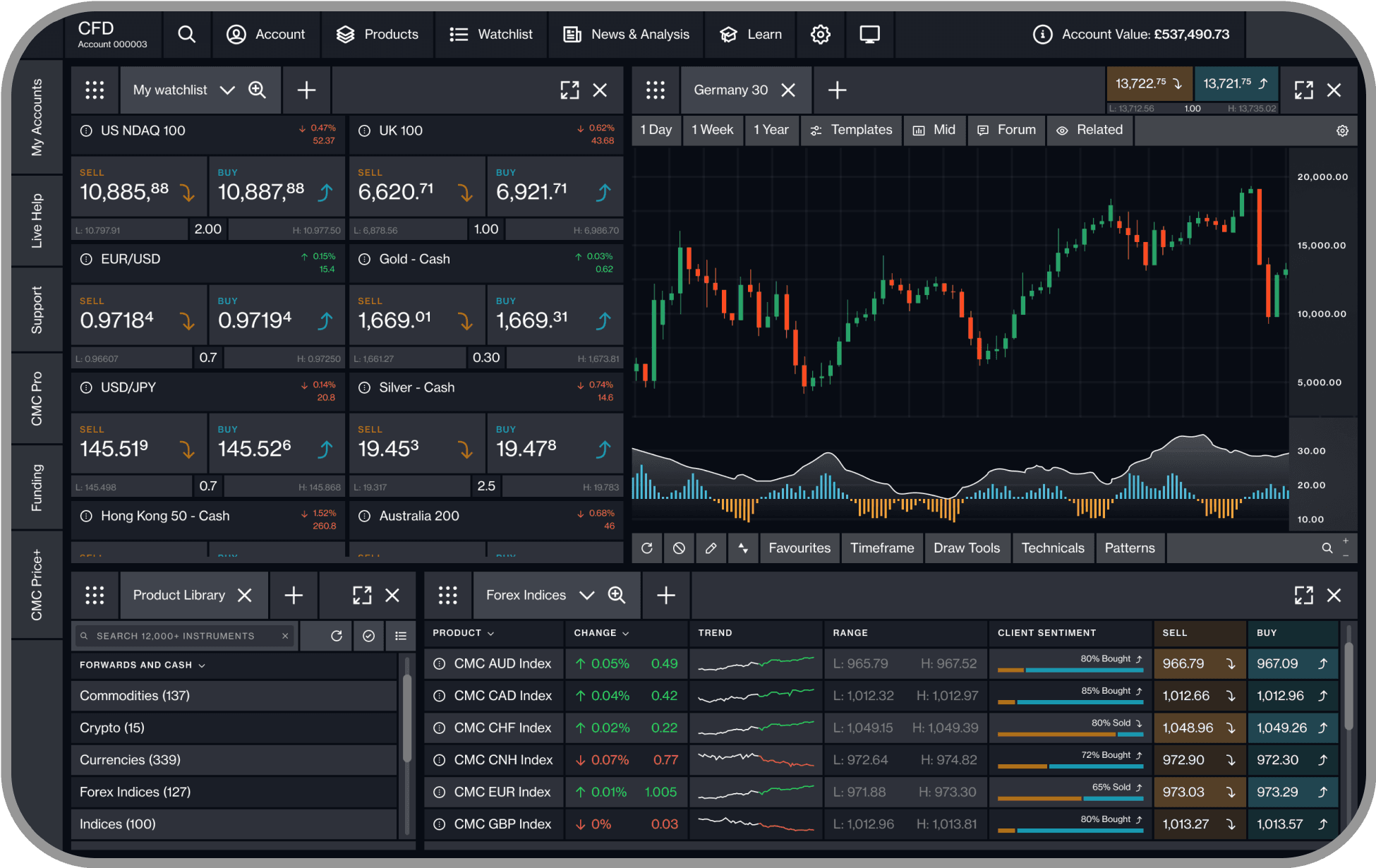1376x868 pixels.
Task: Click the Sell button for Gold - Cash
Action: pyautogui.click(x=416, y=314)
